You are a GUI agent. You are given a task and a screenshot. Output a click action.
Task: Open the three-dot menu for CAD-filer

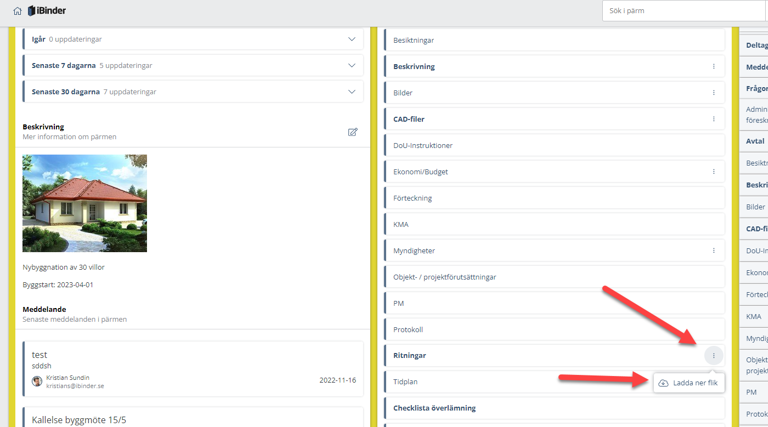coord(714,119)
